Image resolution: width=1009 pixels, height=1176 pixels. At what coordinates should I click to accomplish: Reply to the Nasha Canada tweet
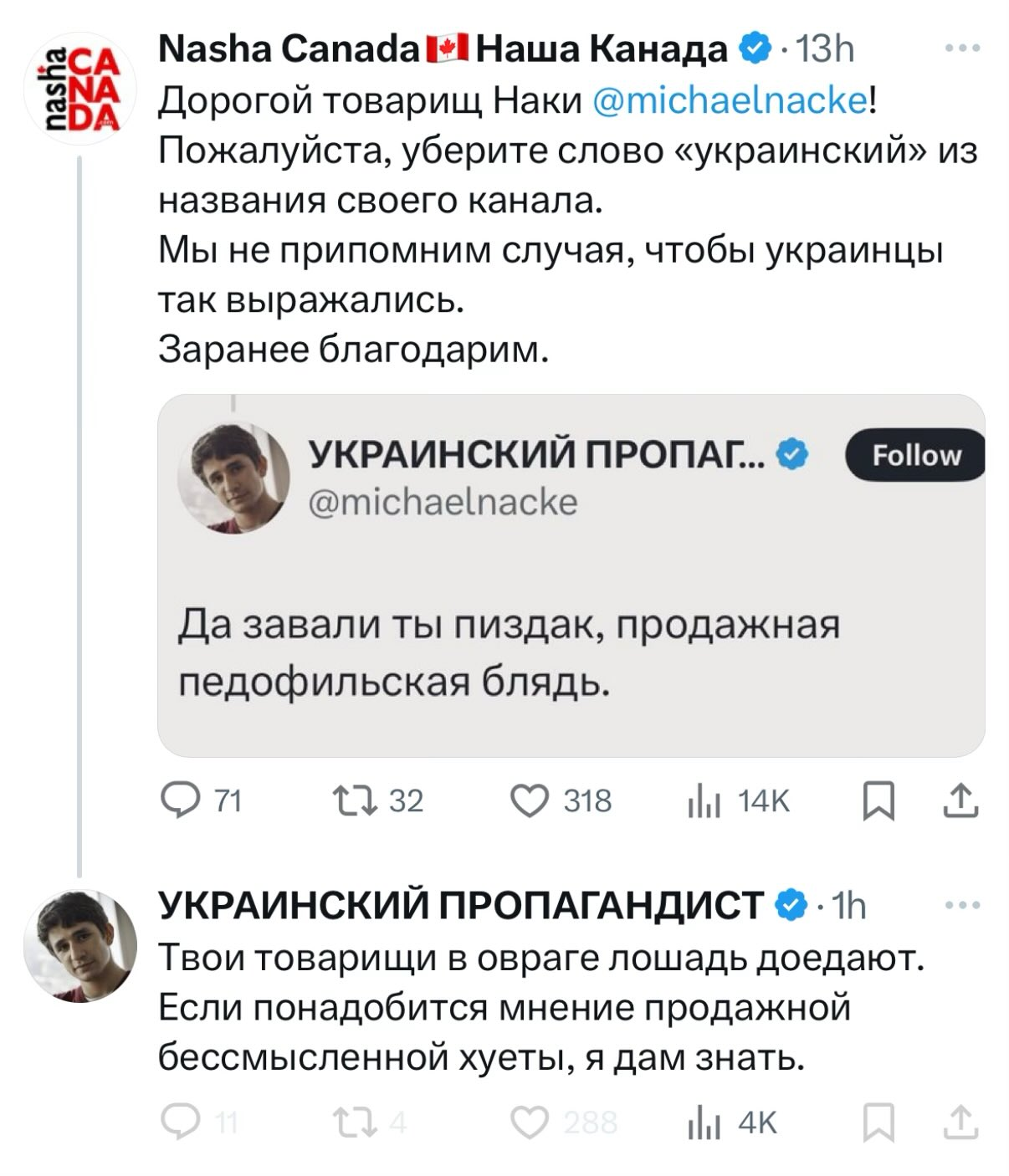point(178,801)
